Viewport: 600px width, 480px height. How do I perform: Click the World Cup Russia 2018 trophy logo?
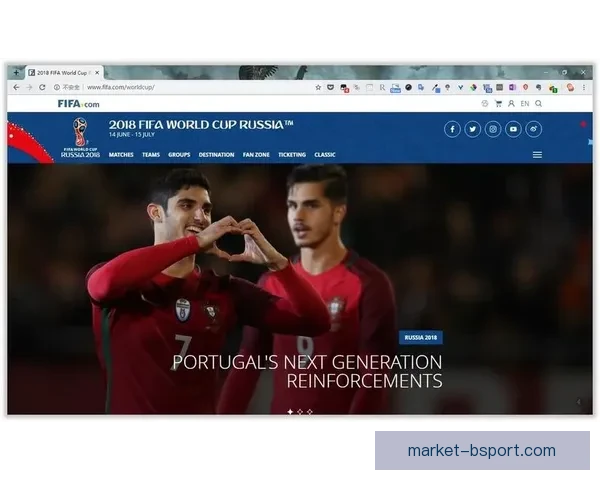(x=80, y=138)
